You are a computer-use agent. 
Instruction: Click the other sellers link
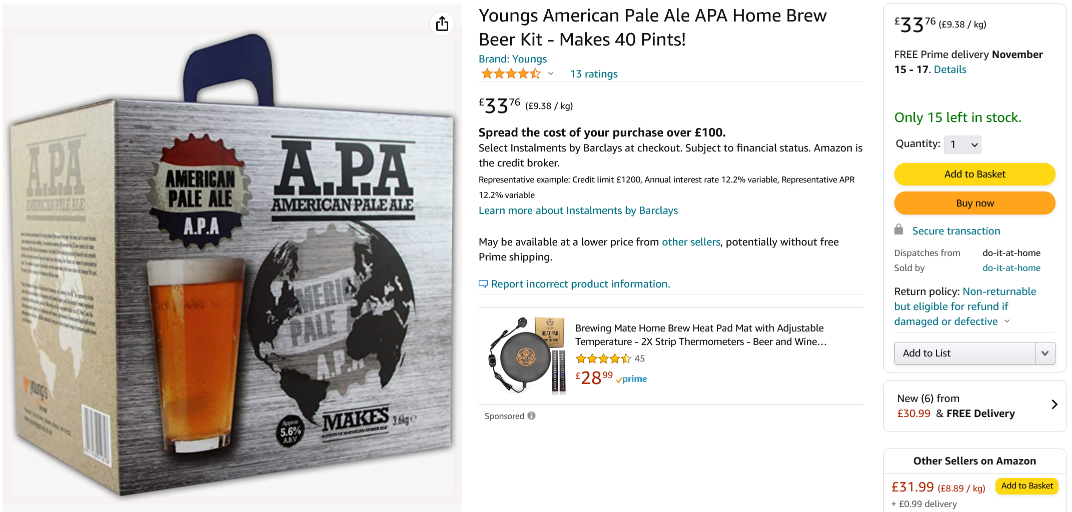click(x=690, y=242)
